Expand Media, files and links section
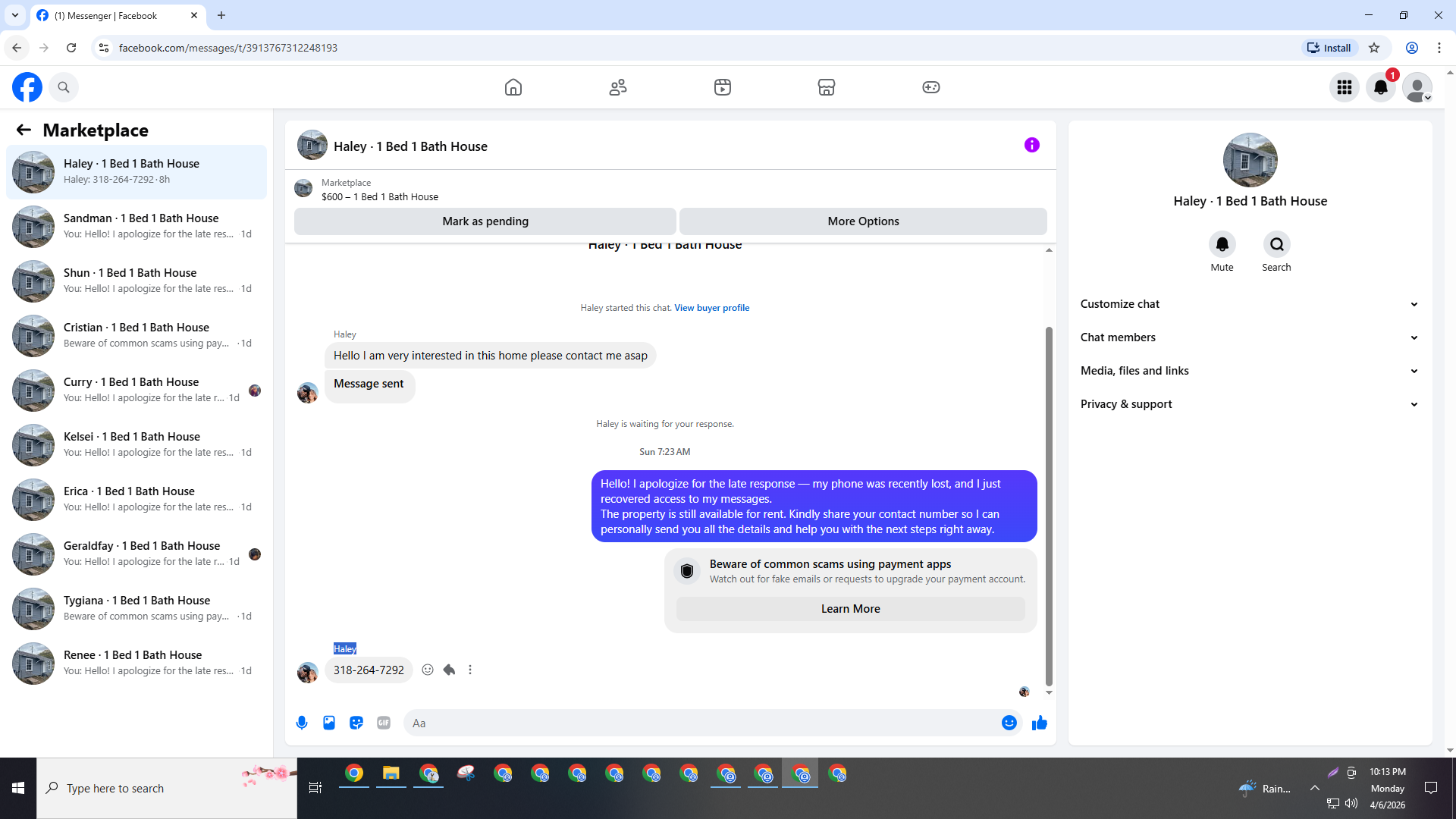This screenshot has height=819, width=1456. (x=1250, y=371)
